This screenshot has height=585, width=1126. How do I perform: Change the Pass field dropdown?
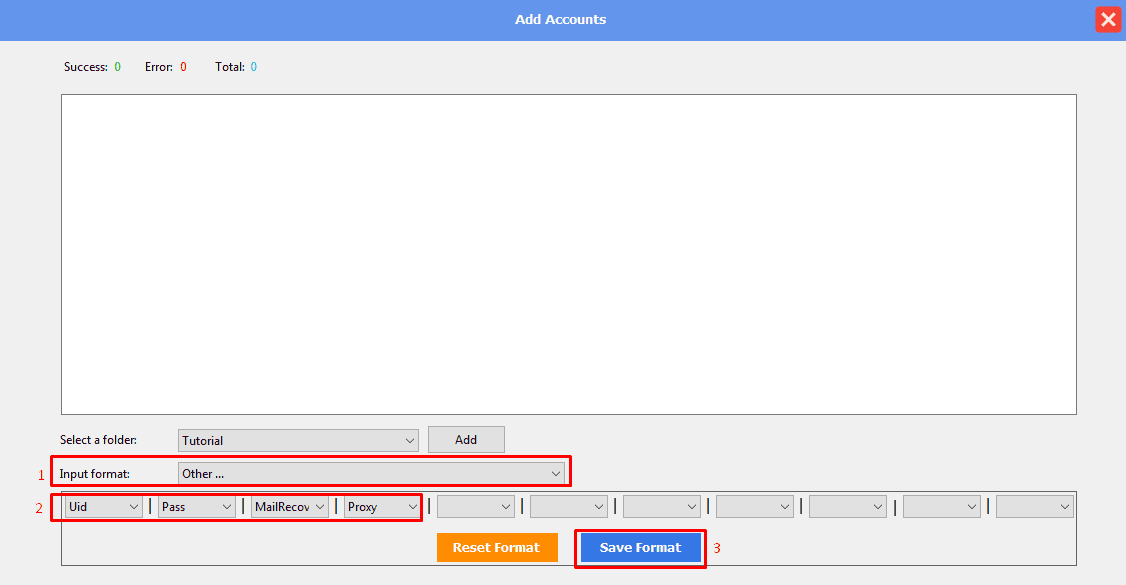(197, 507)
